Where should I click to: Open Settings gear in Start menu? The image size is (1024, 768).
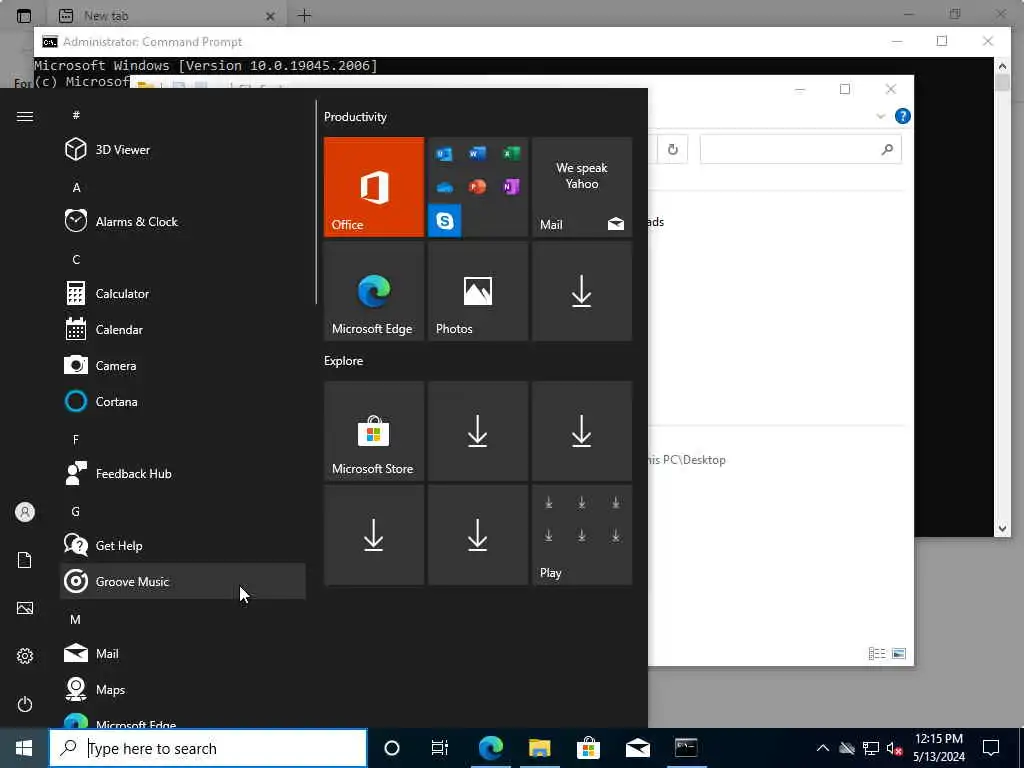point(25,656)
